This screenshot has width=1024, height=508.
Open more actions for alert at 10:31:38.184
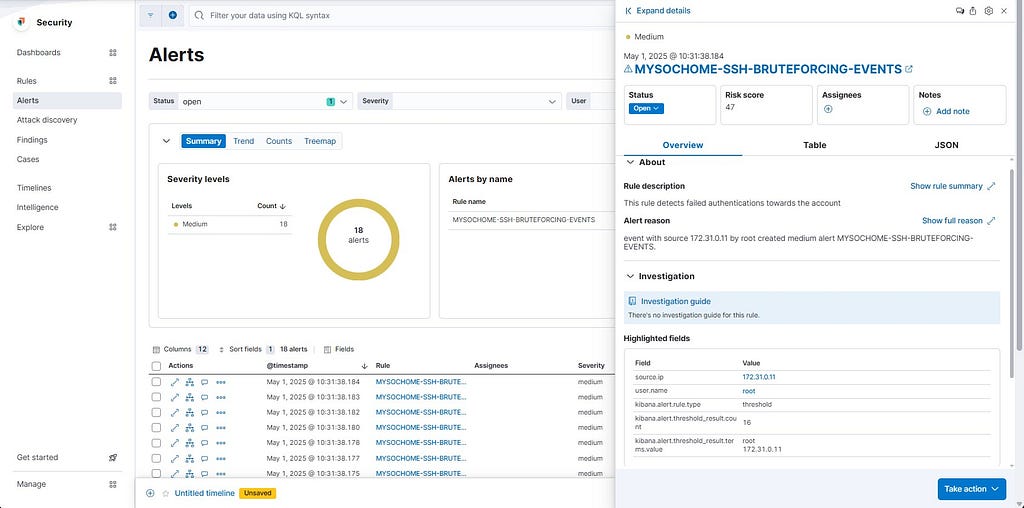click(221, 382)
